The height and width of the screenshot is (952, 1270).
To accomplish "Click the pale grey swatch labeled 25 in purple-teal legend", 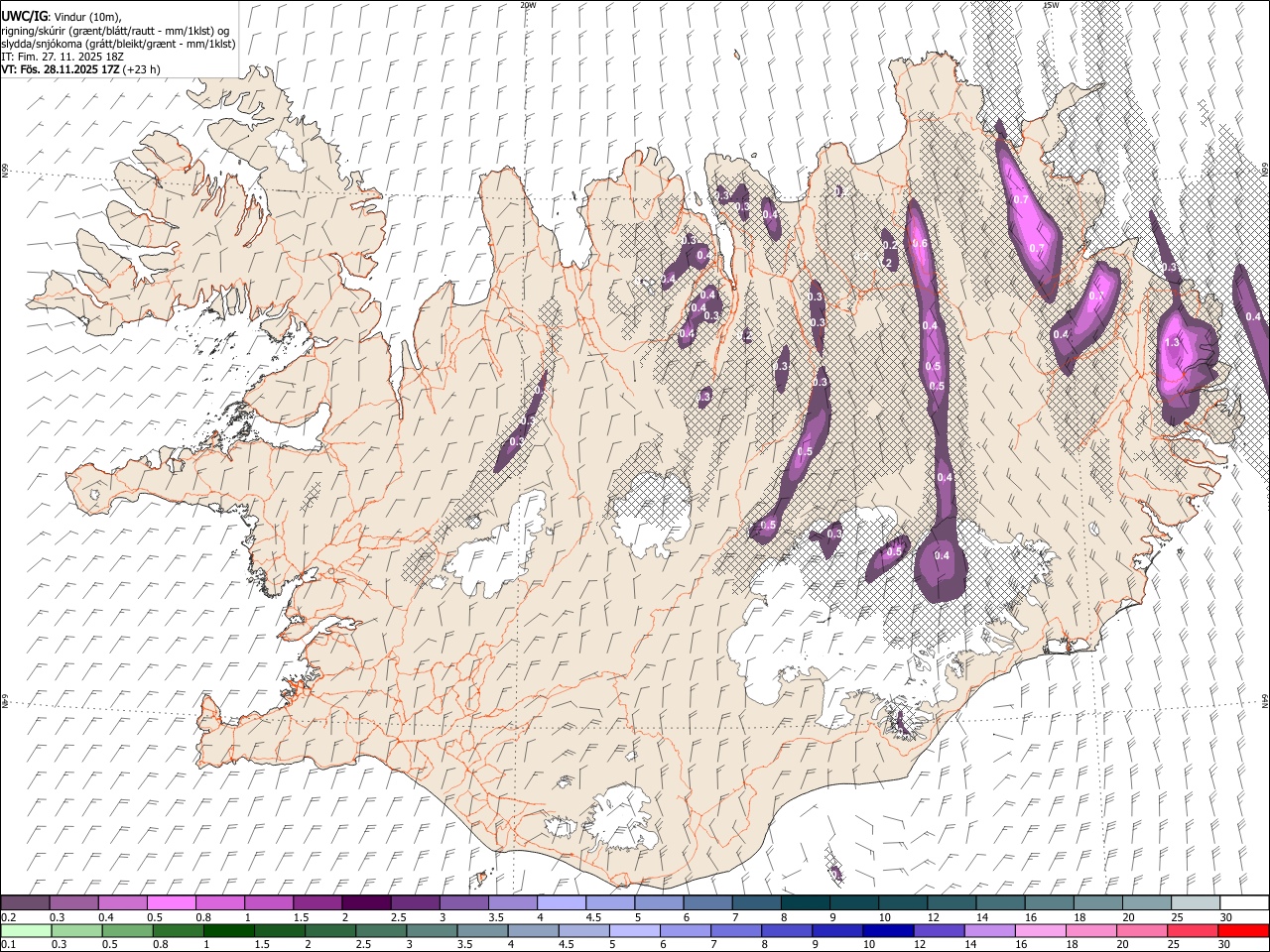I will pos(1197,902).
